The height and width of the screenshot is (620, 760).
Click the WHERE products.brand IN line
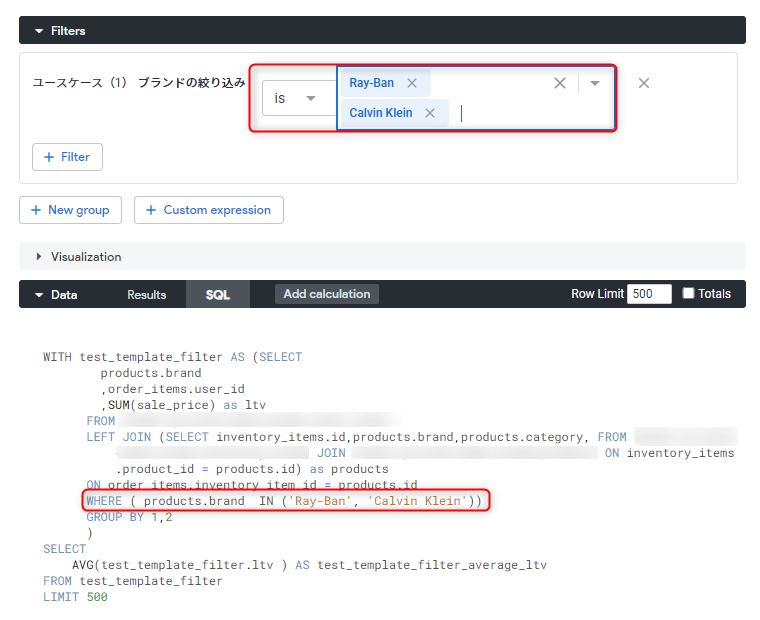click(284, 501)
